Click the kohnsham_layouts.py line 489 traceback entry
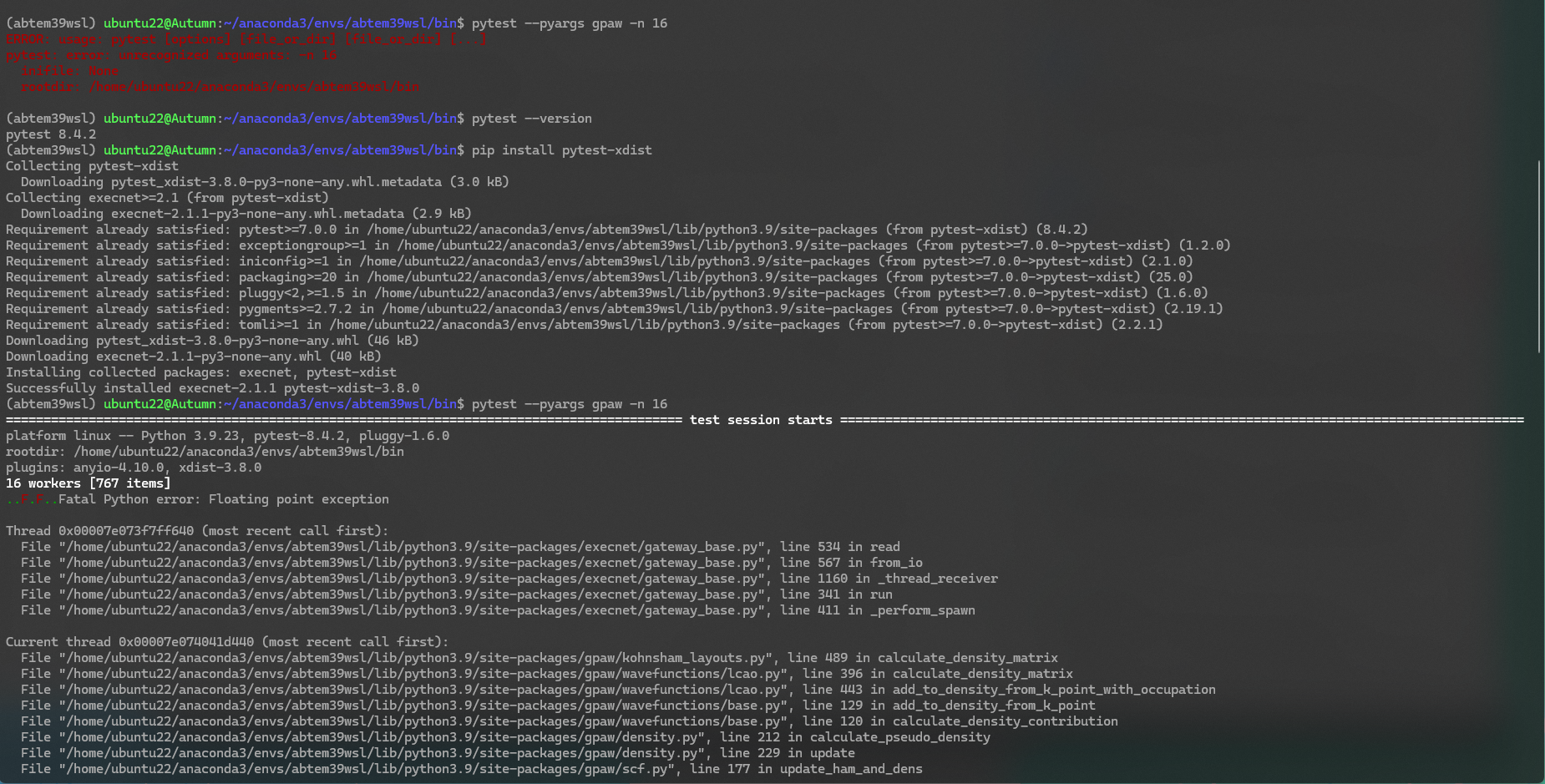This screenshot has height=784, width=1545. click(x=539, y=658)
